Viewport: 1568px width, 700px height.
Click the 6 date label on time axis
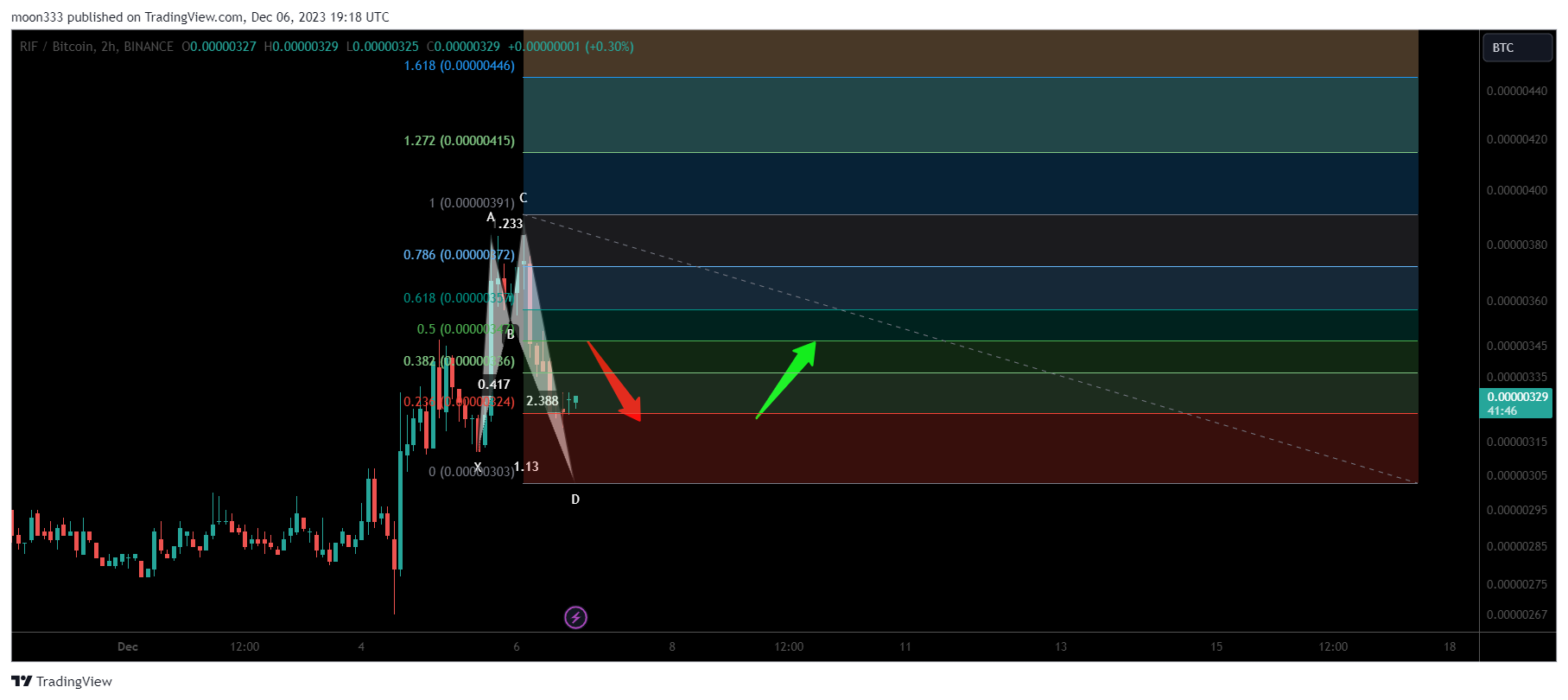point(517,646)
